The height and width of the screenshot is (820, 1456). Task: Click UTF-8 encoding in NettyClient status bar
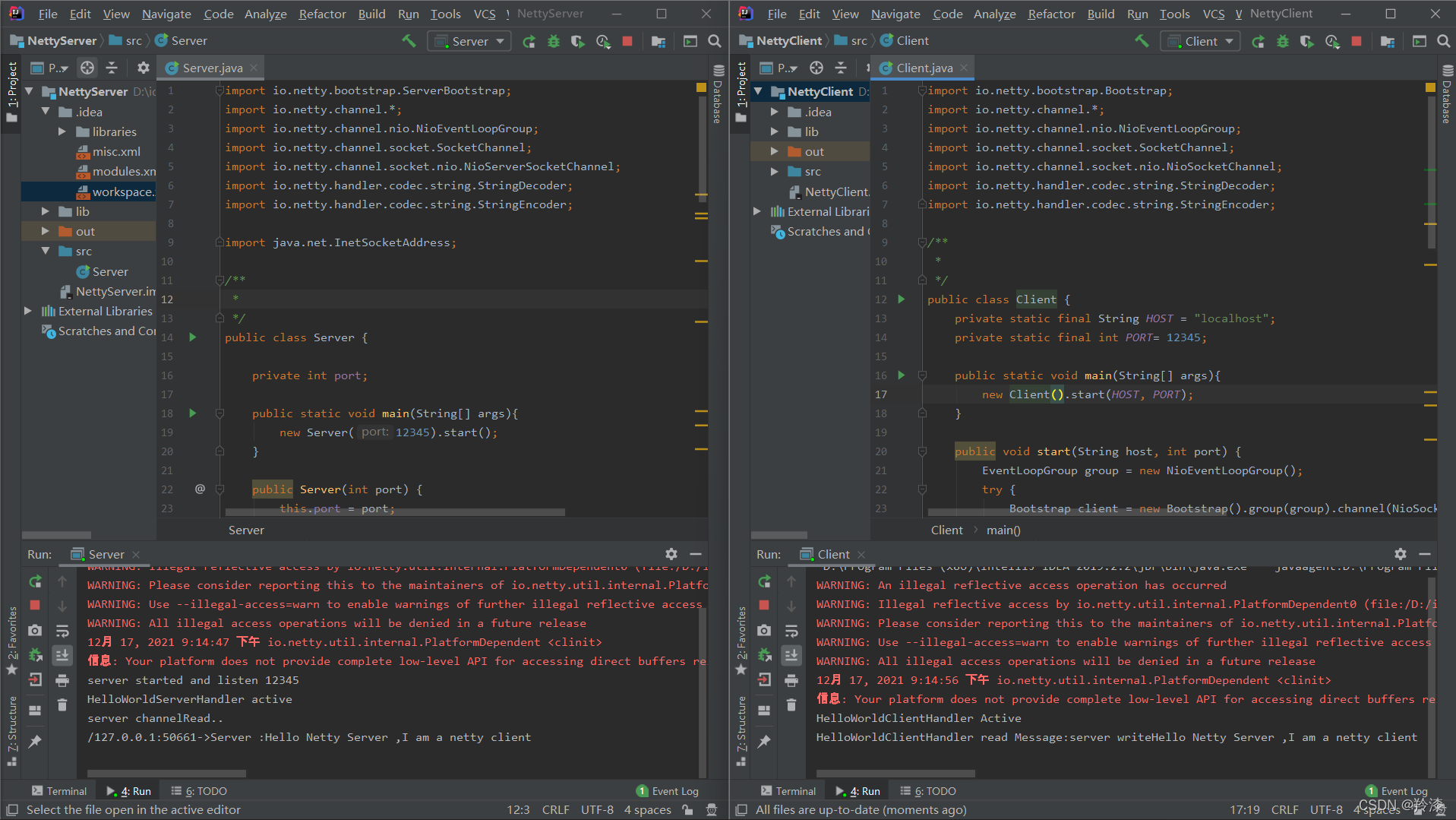[x=1326, y=810]
